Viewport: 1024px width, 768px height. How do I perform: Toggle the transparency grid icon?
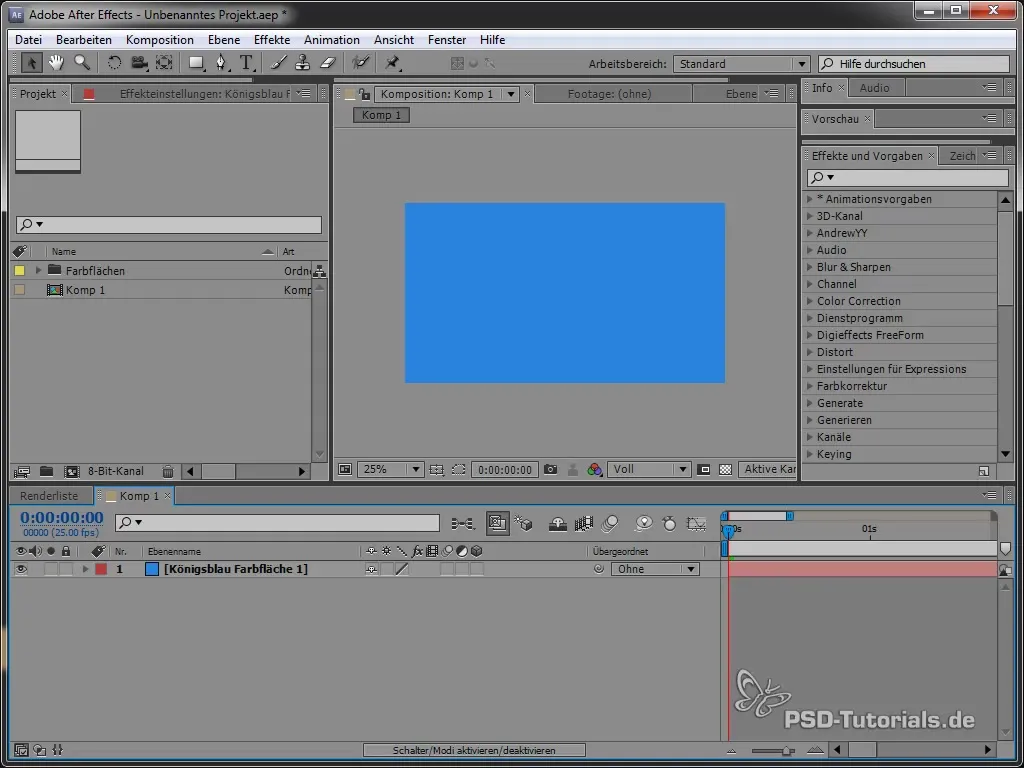coord(725,469)
